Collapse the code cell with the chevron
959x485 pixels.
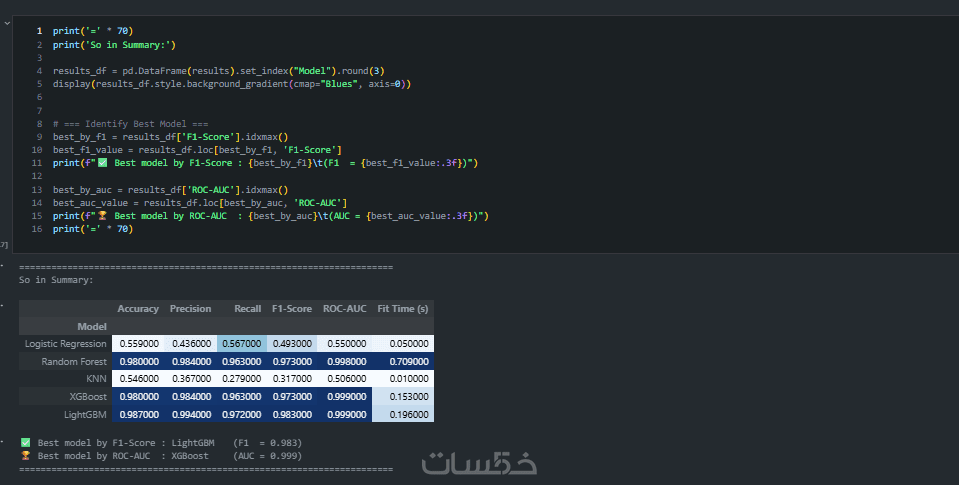[x=7, y=23]
